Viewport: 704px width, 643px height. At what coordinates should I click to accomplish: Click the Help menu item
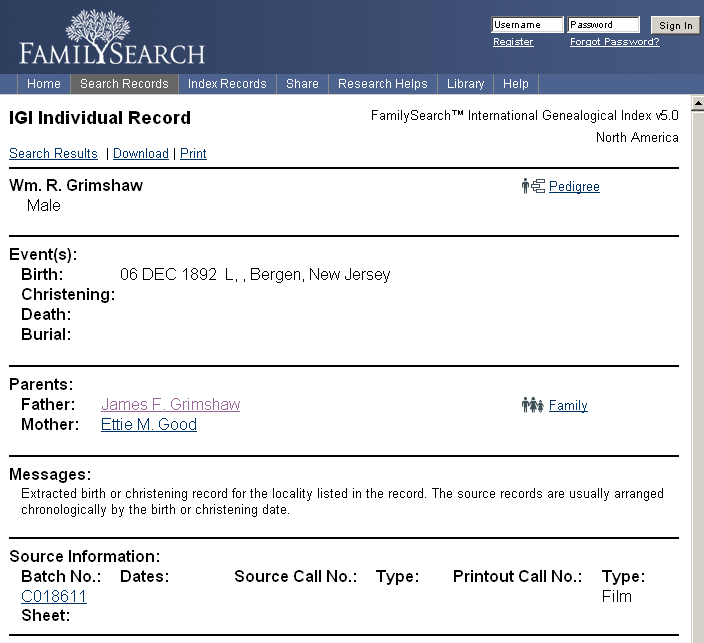point(516,84)
